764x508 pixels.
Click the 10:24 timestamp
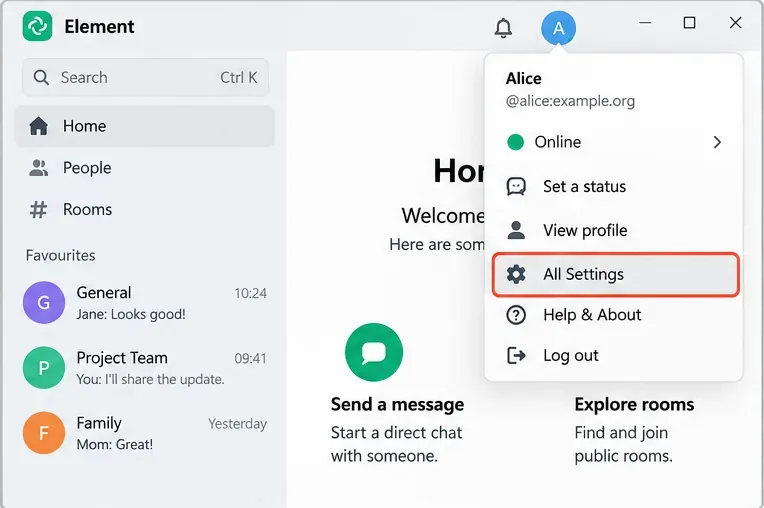point(250,293)
